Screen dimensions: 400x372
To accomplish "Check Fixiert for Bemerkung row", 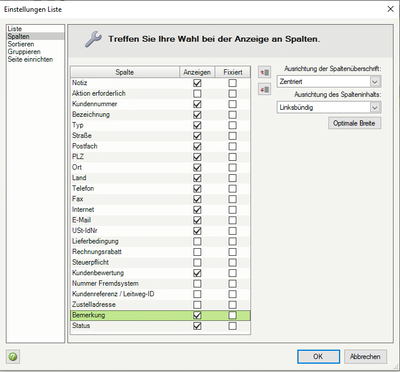I will pyautogui.click(x=233, y=315).
